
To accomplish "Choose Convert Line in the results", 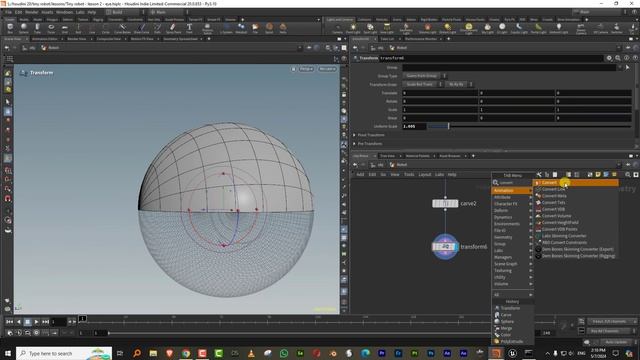I will coord(576,189).
